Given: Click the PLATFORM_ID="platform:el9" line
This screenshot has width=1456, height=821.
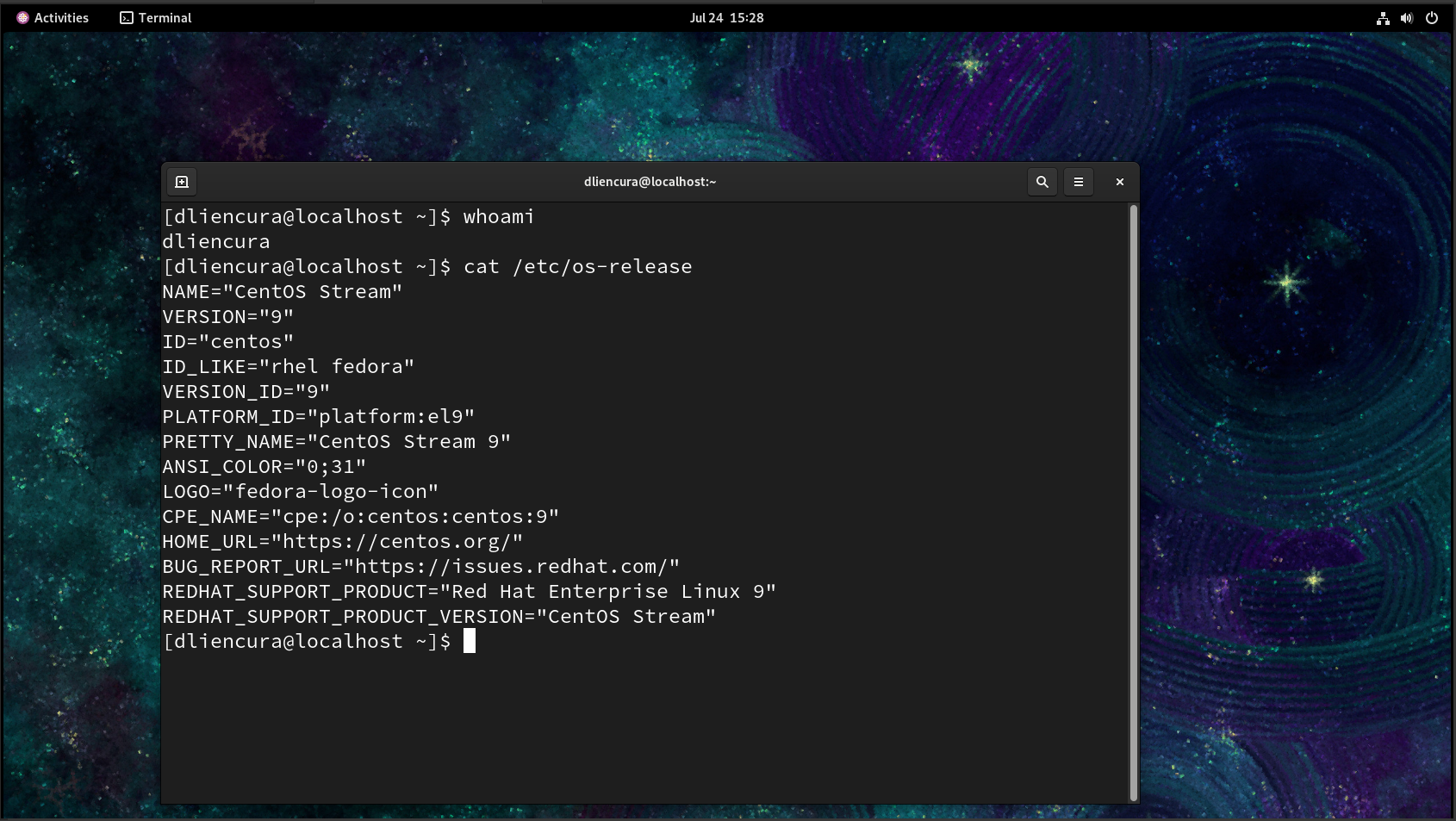Looking at the screenshot, I should [319, 417].
